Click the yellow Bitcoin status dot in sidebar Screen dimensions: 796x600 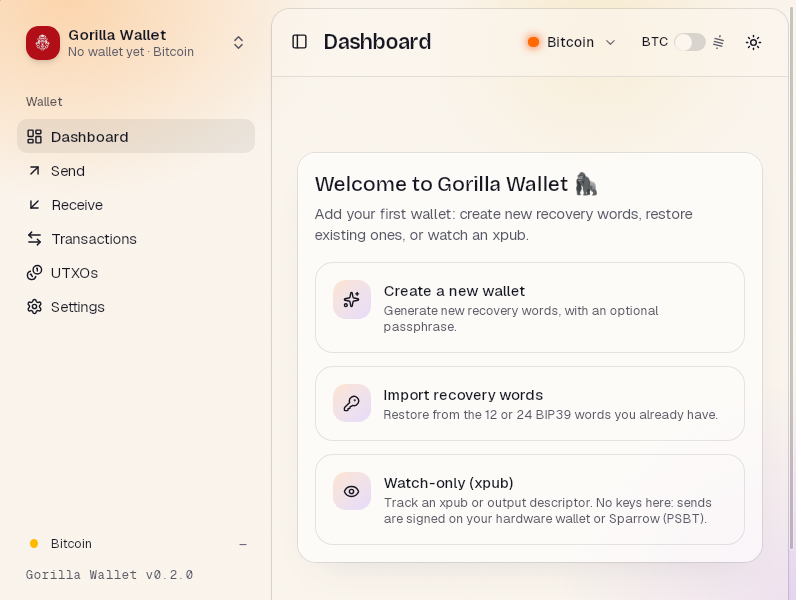[x=34, y=544]
